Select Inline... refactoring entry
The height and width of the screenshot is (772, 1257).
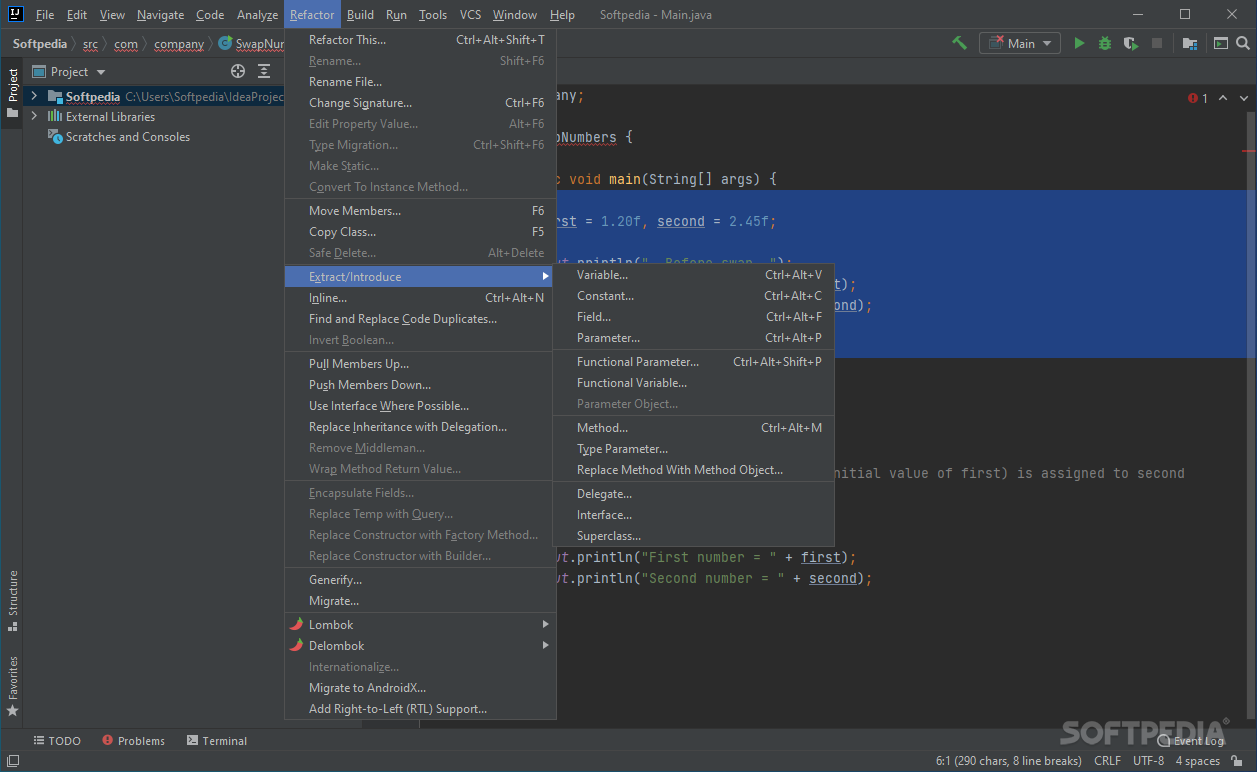[420, 298]
